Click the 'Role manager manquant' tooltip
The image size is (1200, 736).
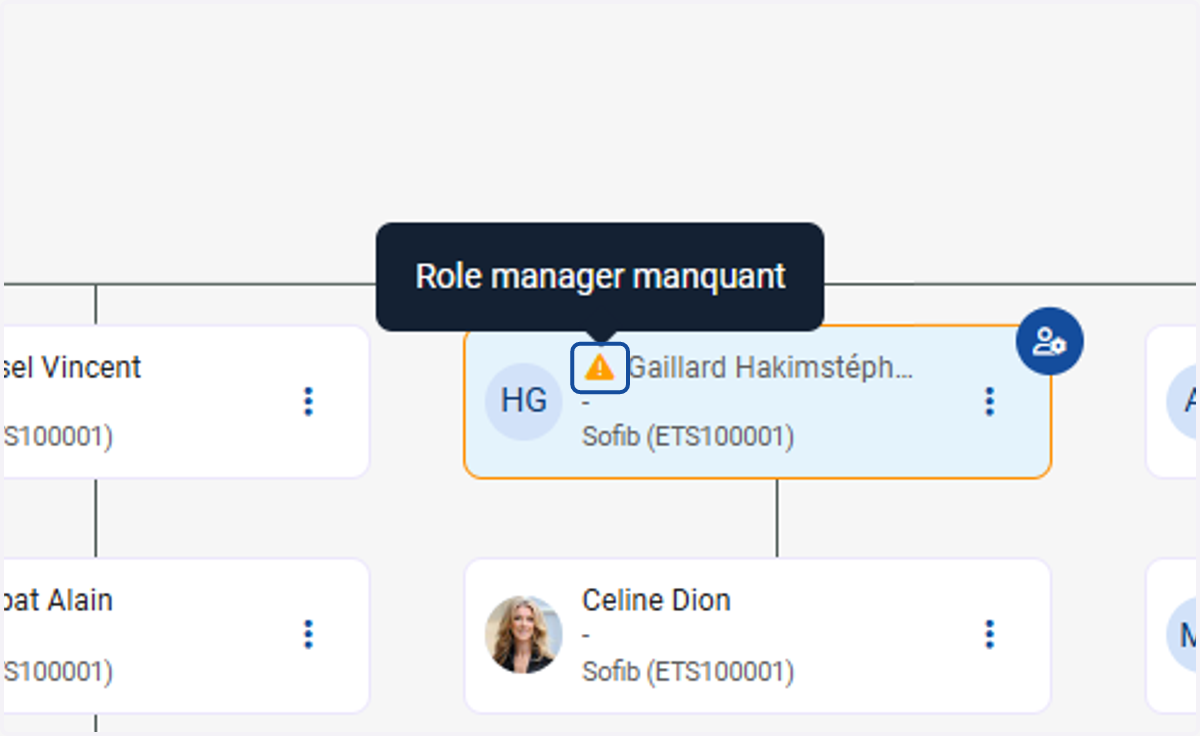pyautogui.click(x=600, y=276)
